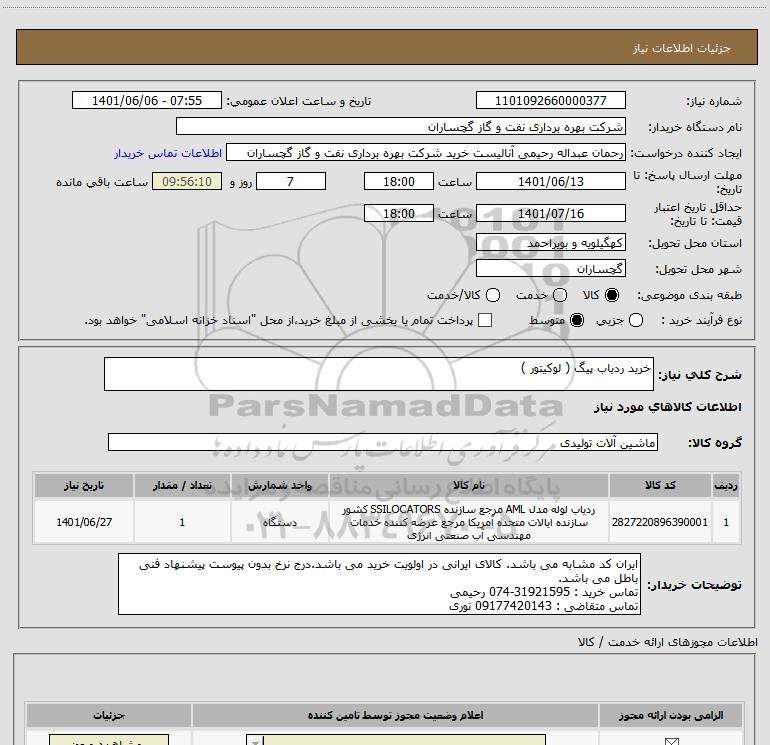Click the delivery city field گچساران
This screenshot has height=745, width=770.
coord(550,269)
